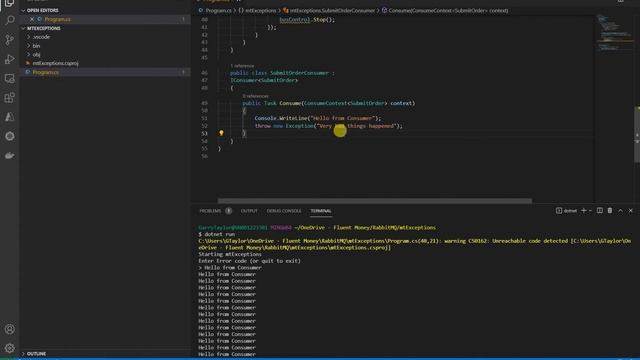Open the round icon view above Docker
This screenshot has width=640, height=360.
tap(9, 136)
